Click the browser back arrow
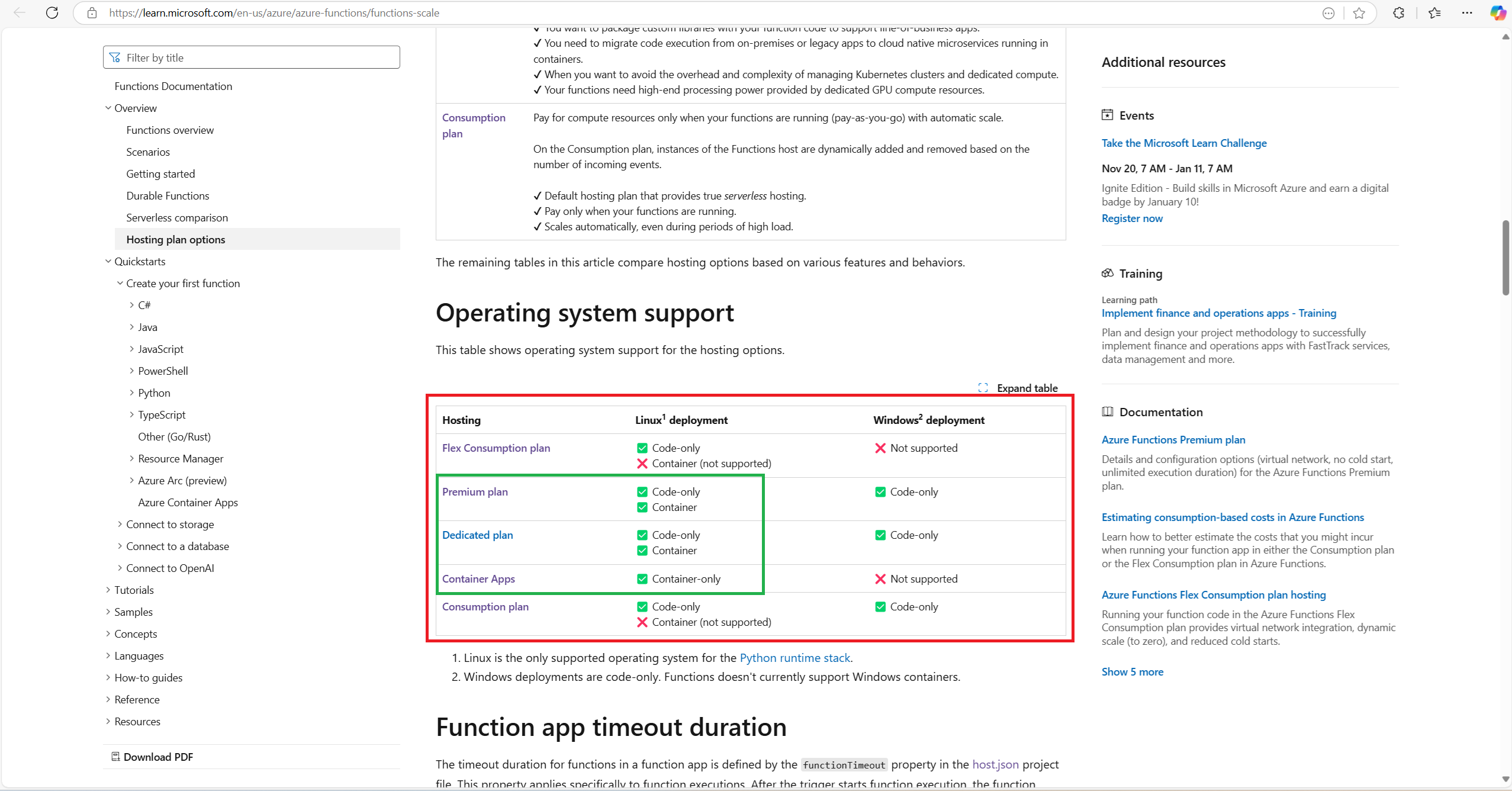 [x=20, y=13]
